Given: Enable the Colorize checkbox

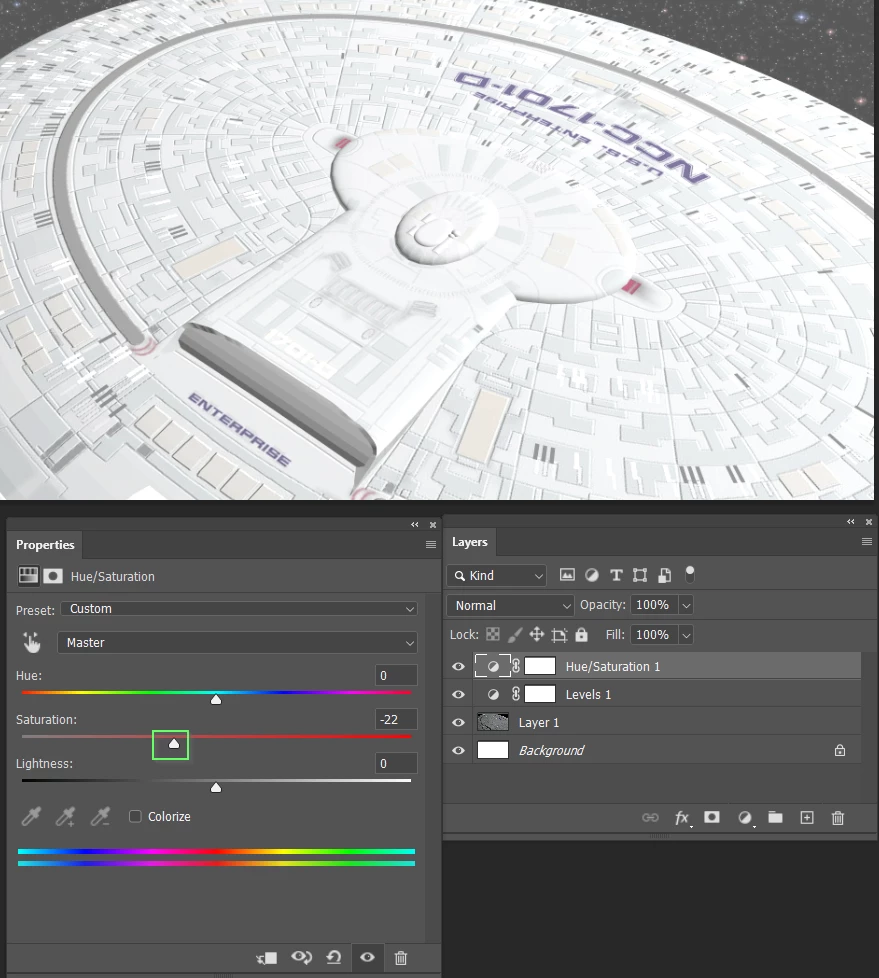Looking at the screenshot, I should pos(135,816).
